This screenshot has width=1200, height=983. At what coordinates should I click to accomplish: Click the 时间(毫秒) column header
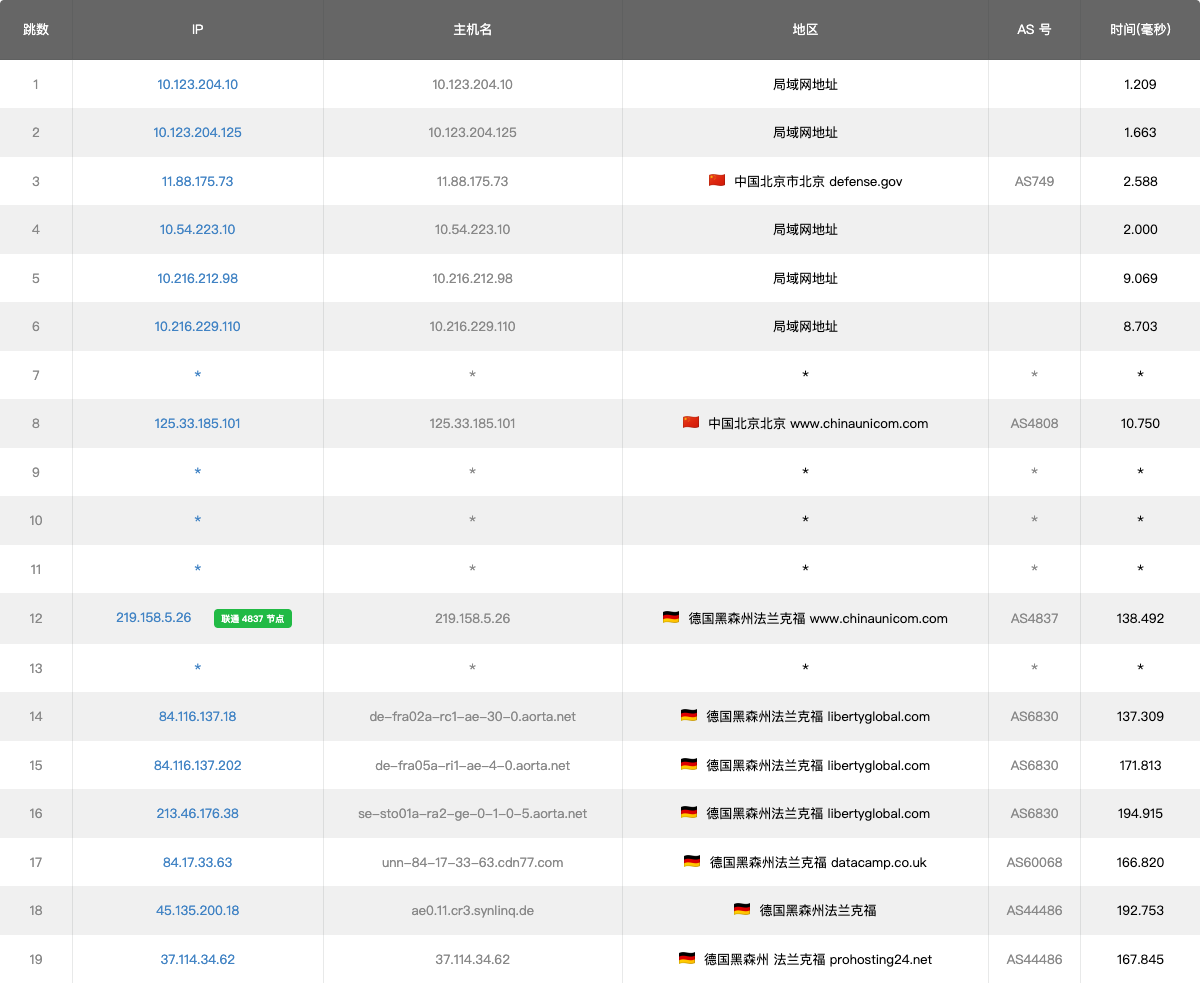click(x=1140, y=29)
